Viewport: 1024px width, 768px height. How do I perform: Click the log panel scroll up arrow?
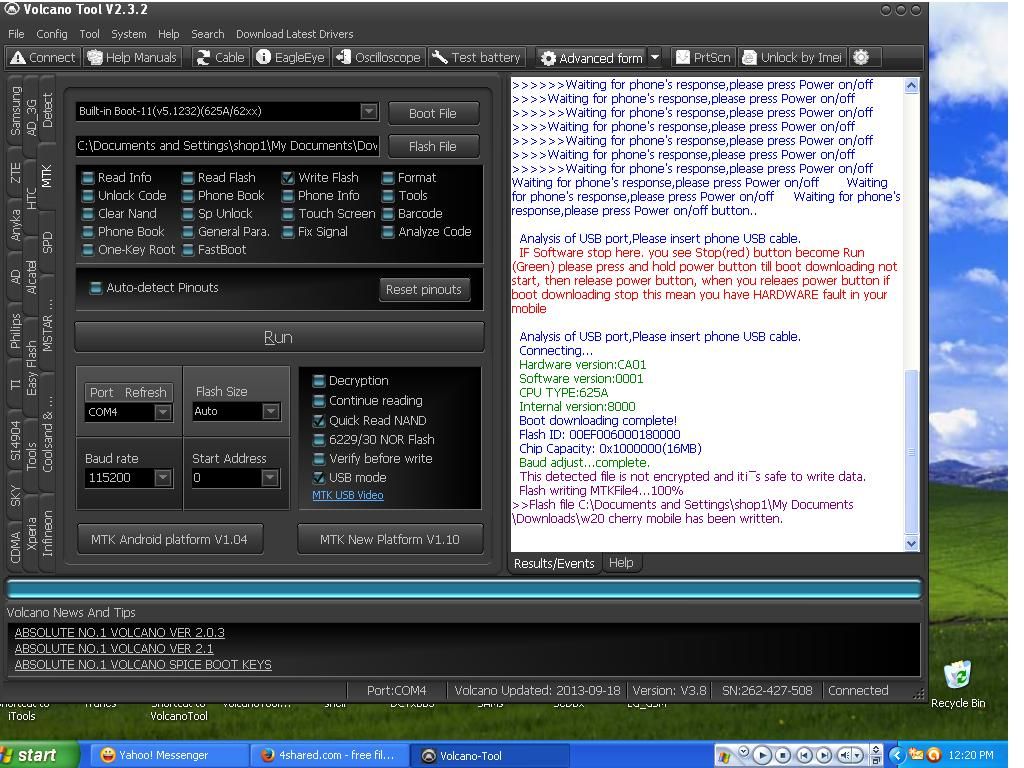912,86
